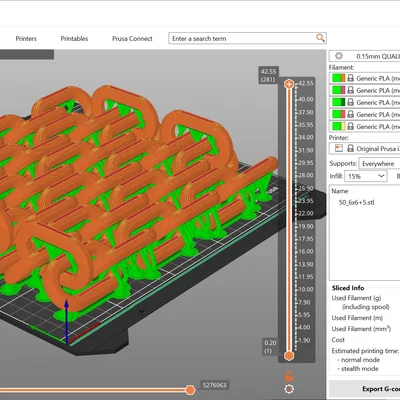400x400 pixels.
Task: Click lock icon on fifth Generic PLA row
Action: point(350,126)
